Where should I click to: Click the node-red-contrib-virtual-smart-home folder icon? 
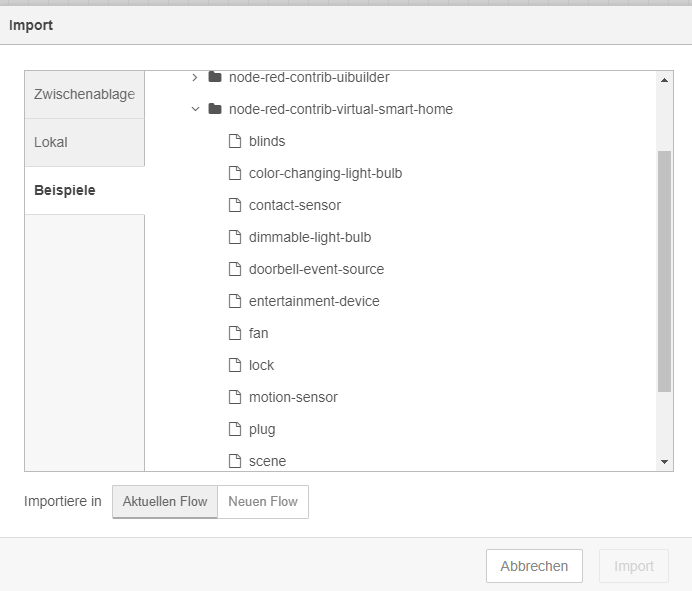tap(214, 109)
